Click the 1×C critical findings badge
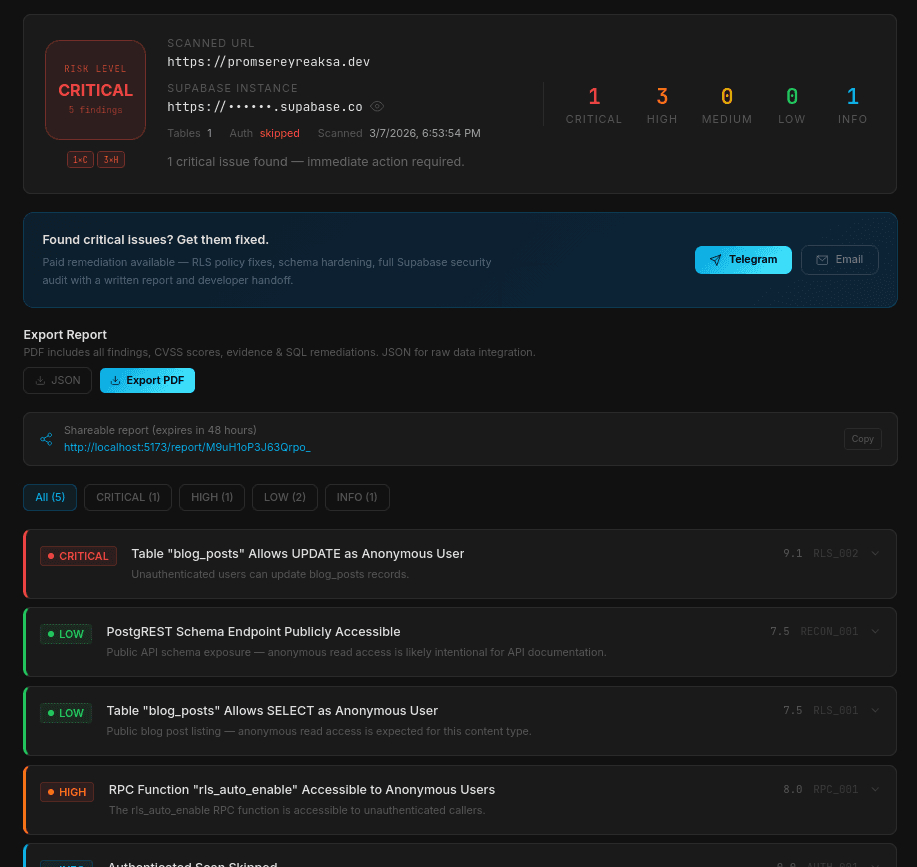The width and height of the screenshot is (917, 867). [80, 159]
